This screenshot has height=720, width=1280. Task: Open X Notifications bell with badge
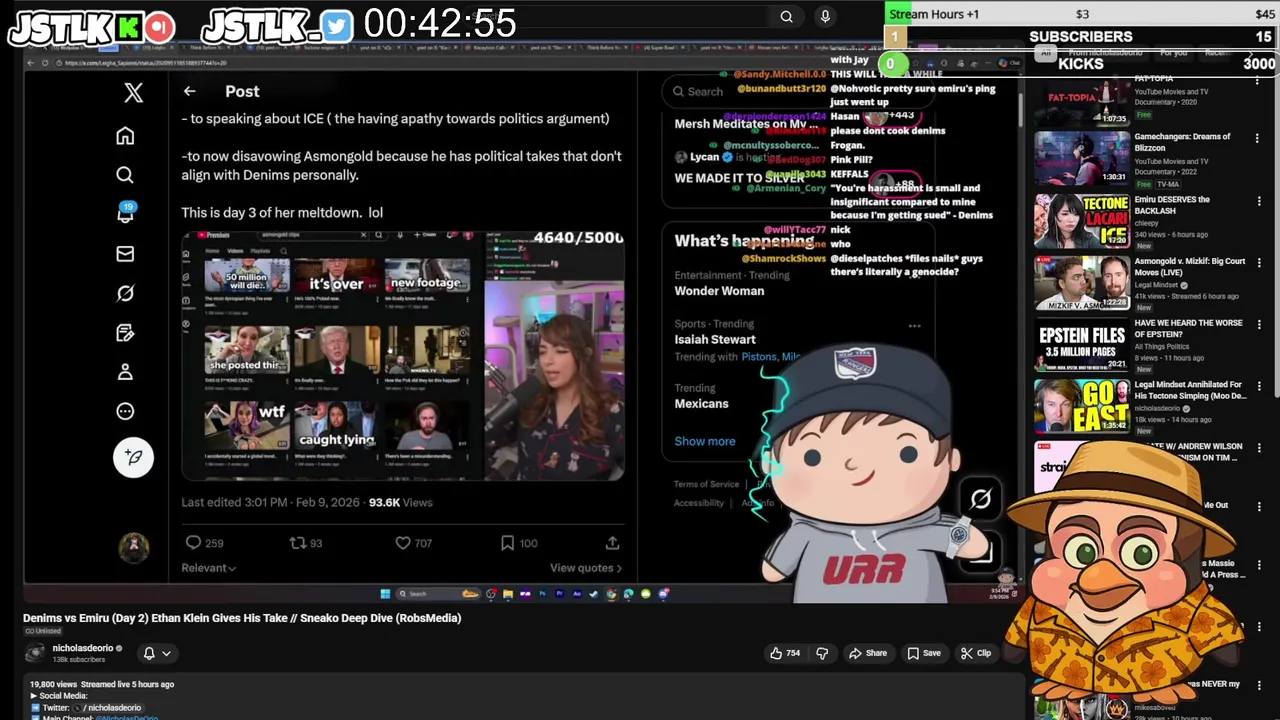pos(125,213)
